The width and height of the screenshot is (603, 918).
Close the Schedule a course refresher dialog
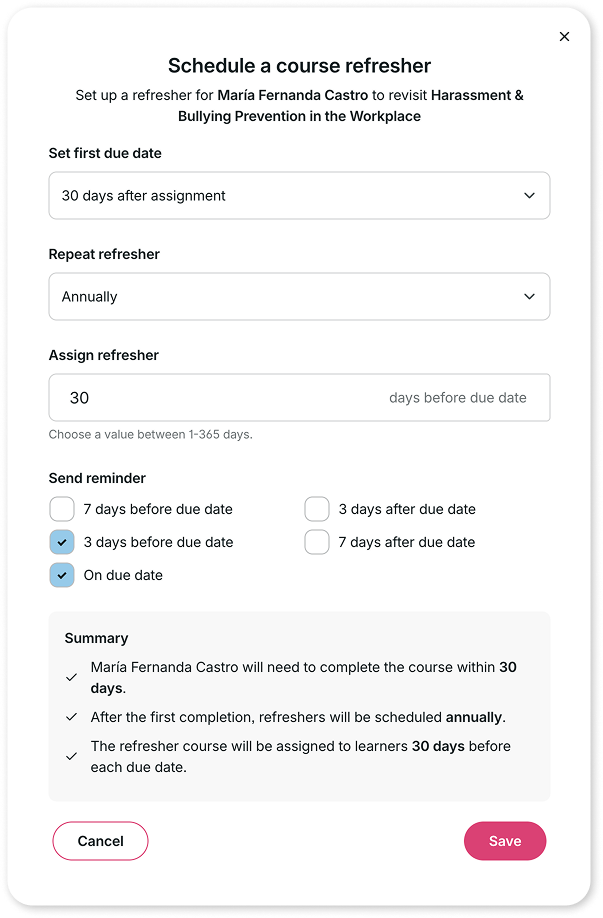point(564,36)
